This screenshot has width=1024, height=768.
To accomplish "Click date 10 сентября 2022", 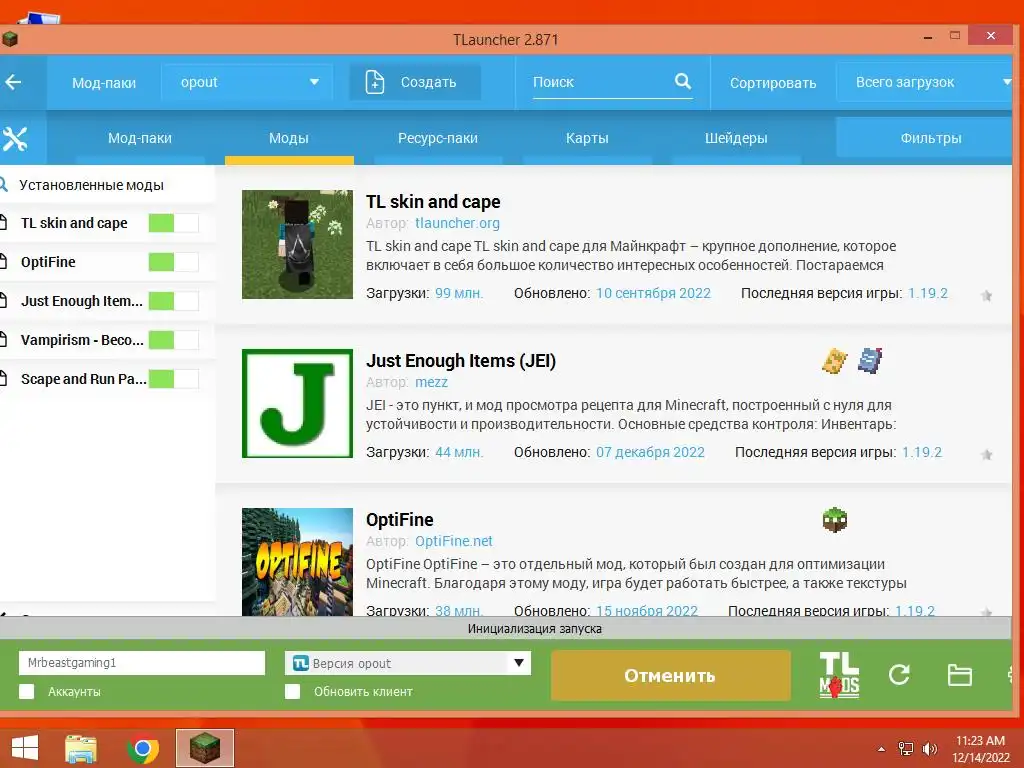I will 653,293.
